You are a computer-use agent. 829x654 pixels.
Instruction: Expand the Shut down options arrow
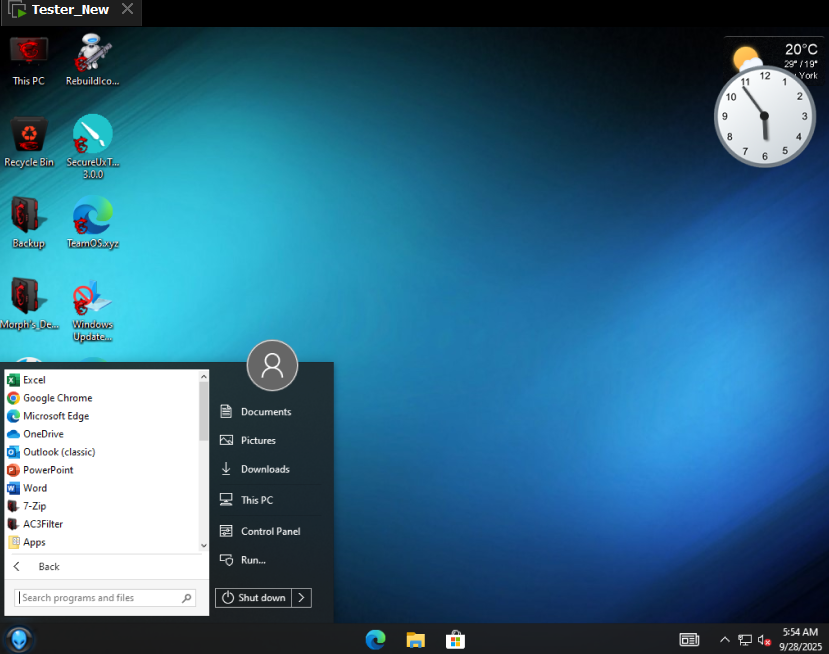pos(302,597)
